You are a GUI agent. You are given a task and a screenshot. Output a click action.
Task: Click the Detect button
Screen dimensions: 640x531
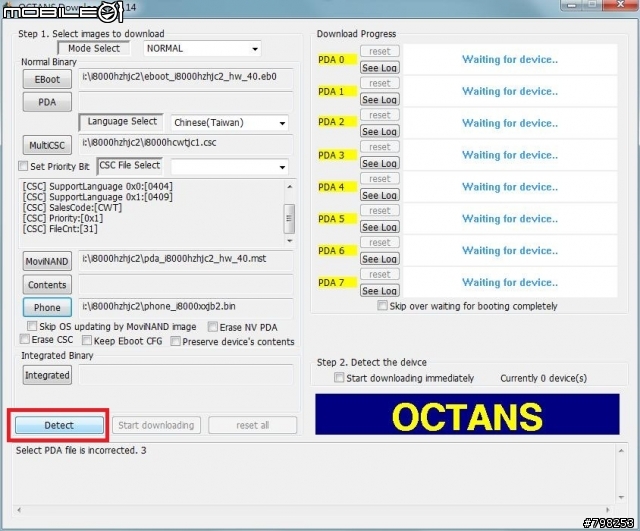(59, 425)
